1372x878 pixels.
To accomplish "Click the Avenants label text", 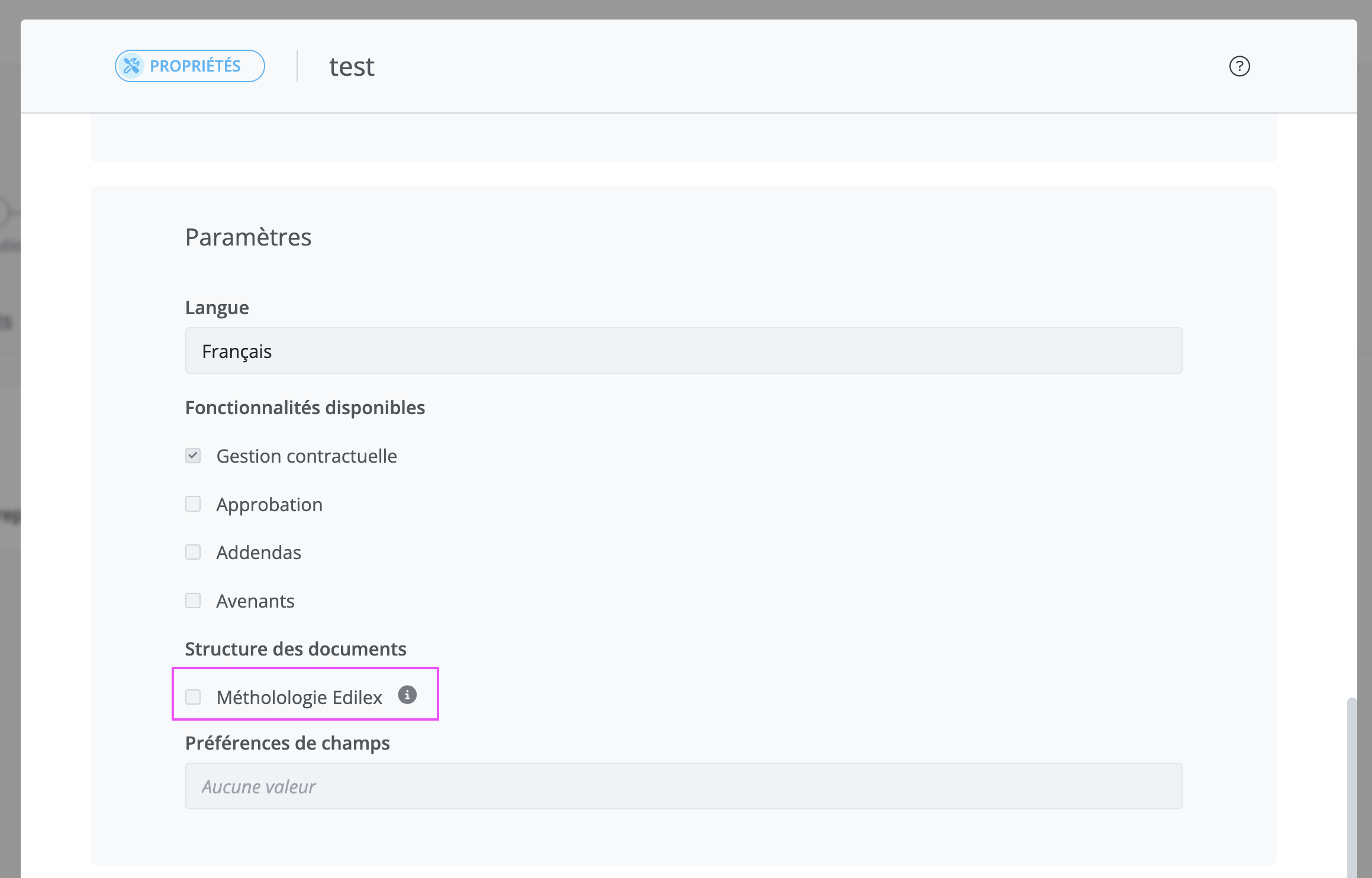I will click(x=255, y=601).
